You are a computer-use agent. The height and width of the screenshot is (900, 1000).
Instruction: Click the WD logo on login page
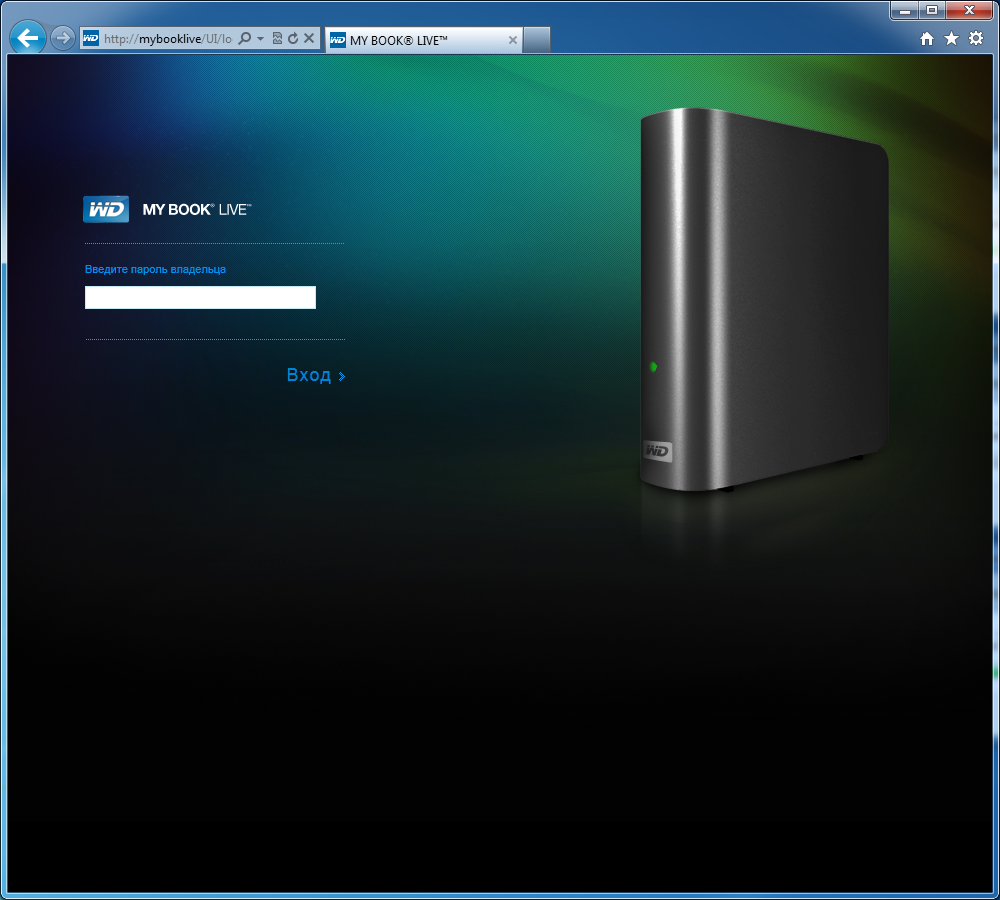pos(106,209)
